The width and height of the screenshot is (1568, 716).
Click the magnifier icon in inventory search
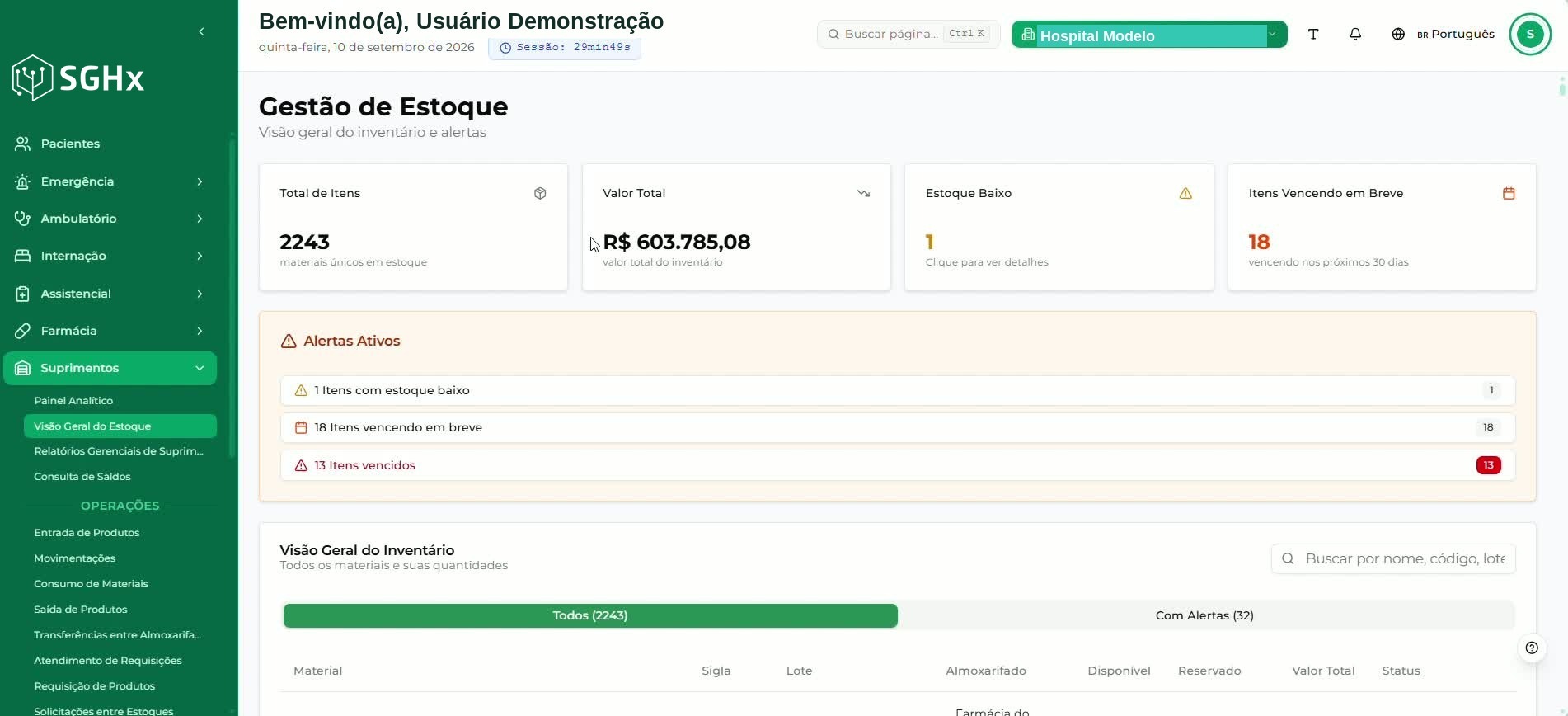[1288, 558]
